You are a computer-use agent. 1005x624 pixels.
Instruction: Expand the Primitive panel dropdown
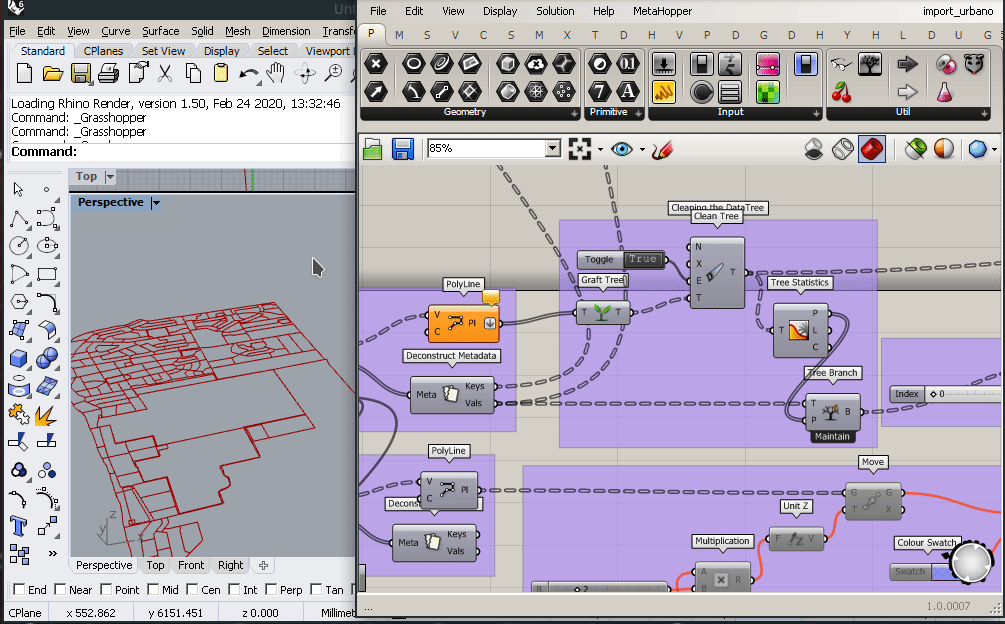(x=638, y=113)
